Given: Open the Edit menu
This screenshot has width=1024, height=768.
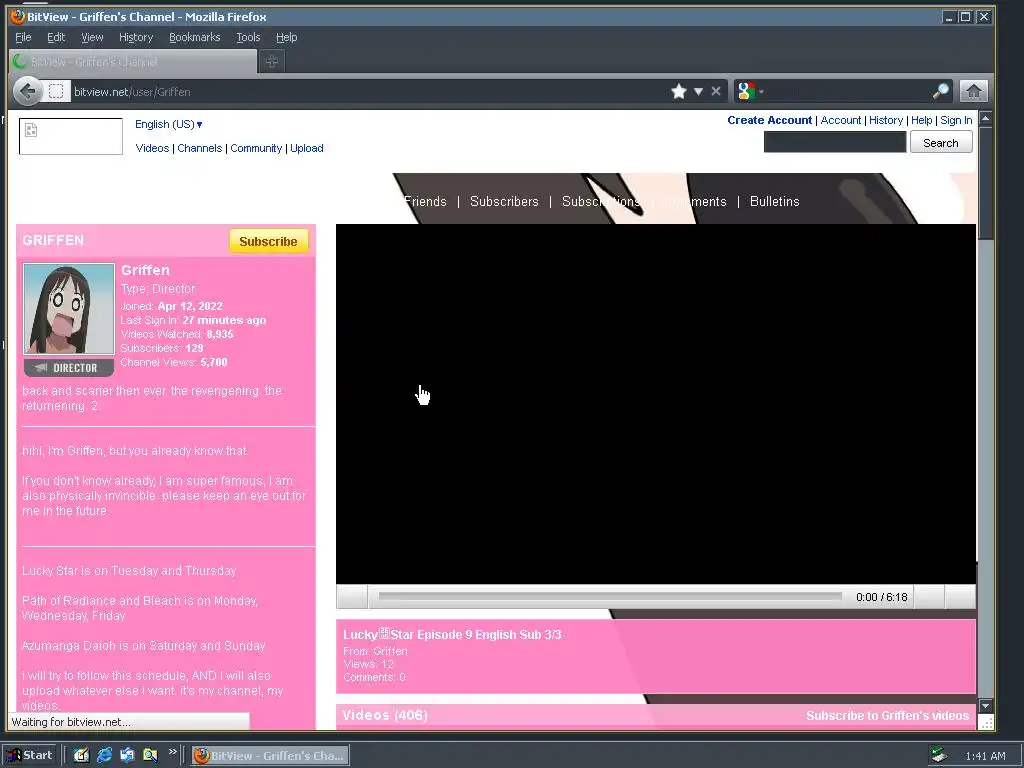Looking at the screenshot, I should click(x=56, y=37).
